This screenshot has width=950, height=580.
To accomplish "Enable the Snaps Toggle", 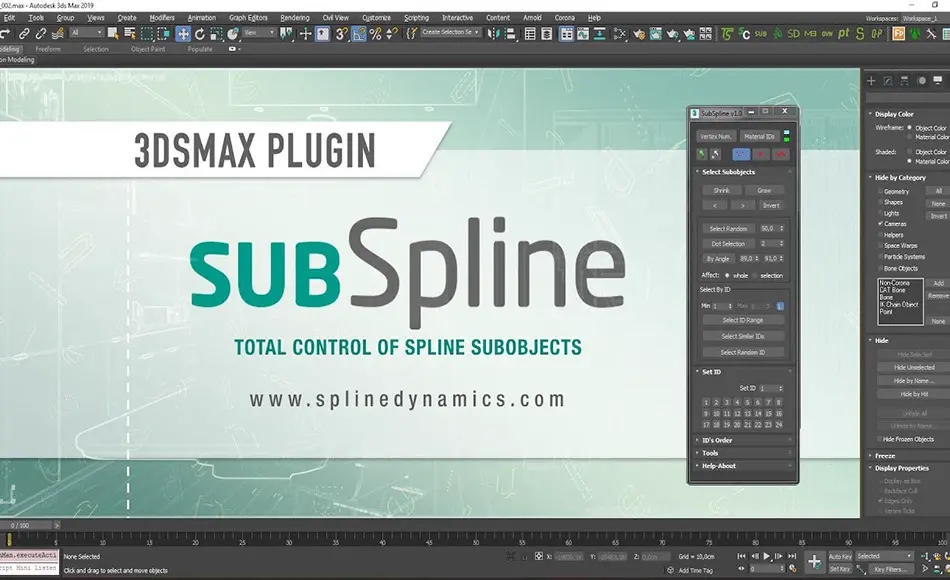I will [x=342, y=33].
